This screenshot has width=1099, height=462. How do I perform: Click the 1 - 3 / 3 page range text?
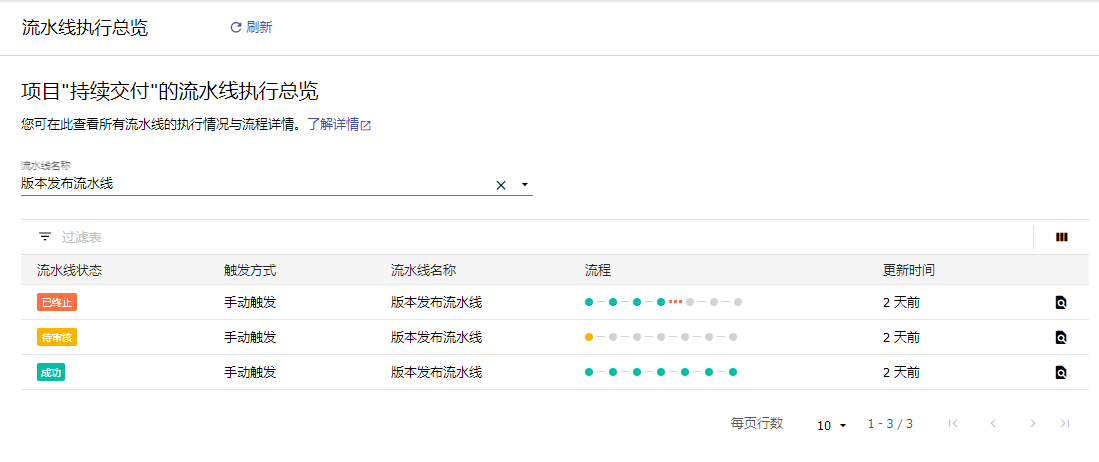pos(890,424)
